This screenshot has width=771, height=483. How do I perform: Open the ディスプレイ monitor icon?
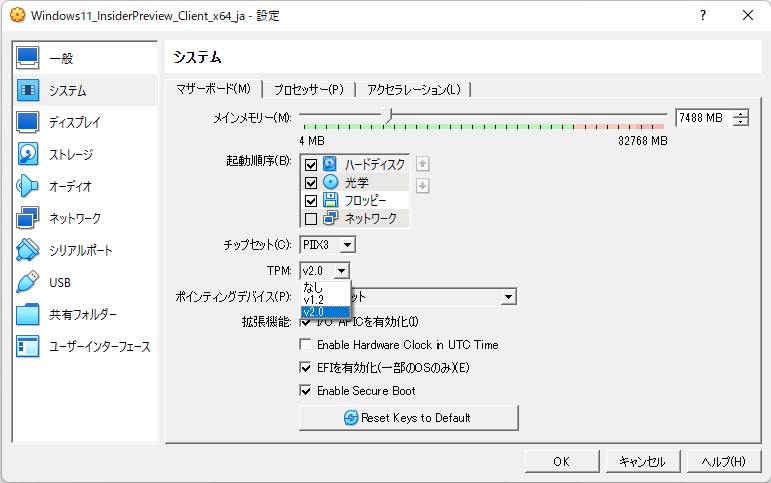tap(28, 122)
